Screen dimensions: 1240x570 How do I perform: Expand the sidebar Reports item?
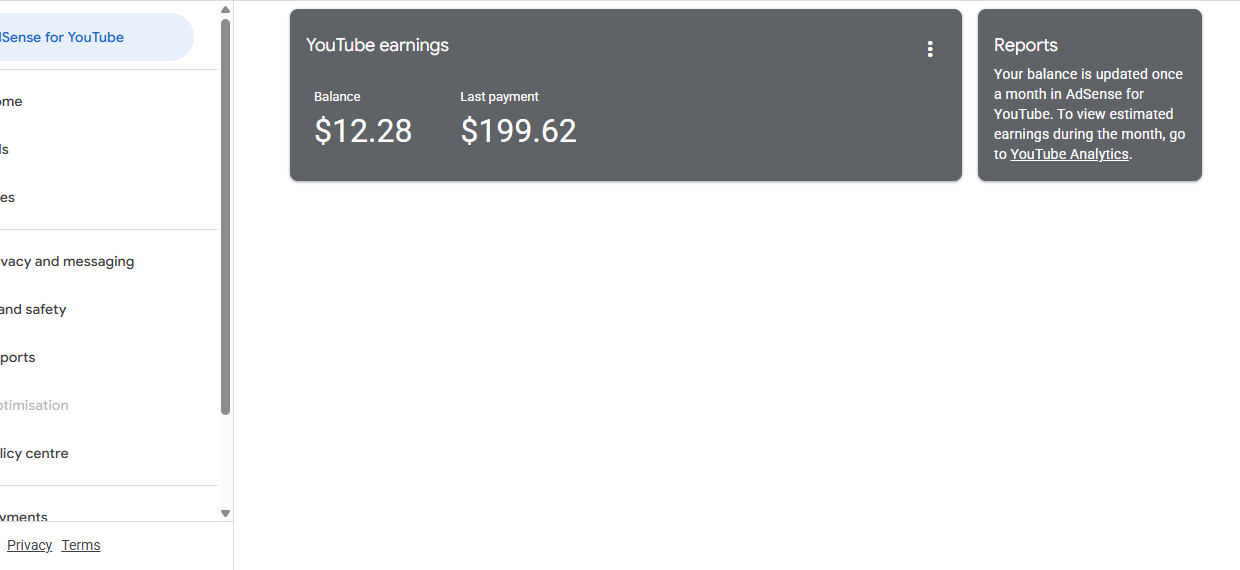(x=18, y=357)
